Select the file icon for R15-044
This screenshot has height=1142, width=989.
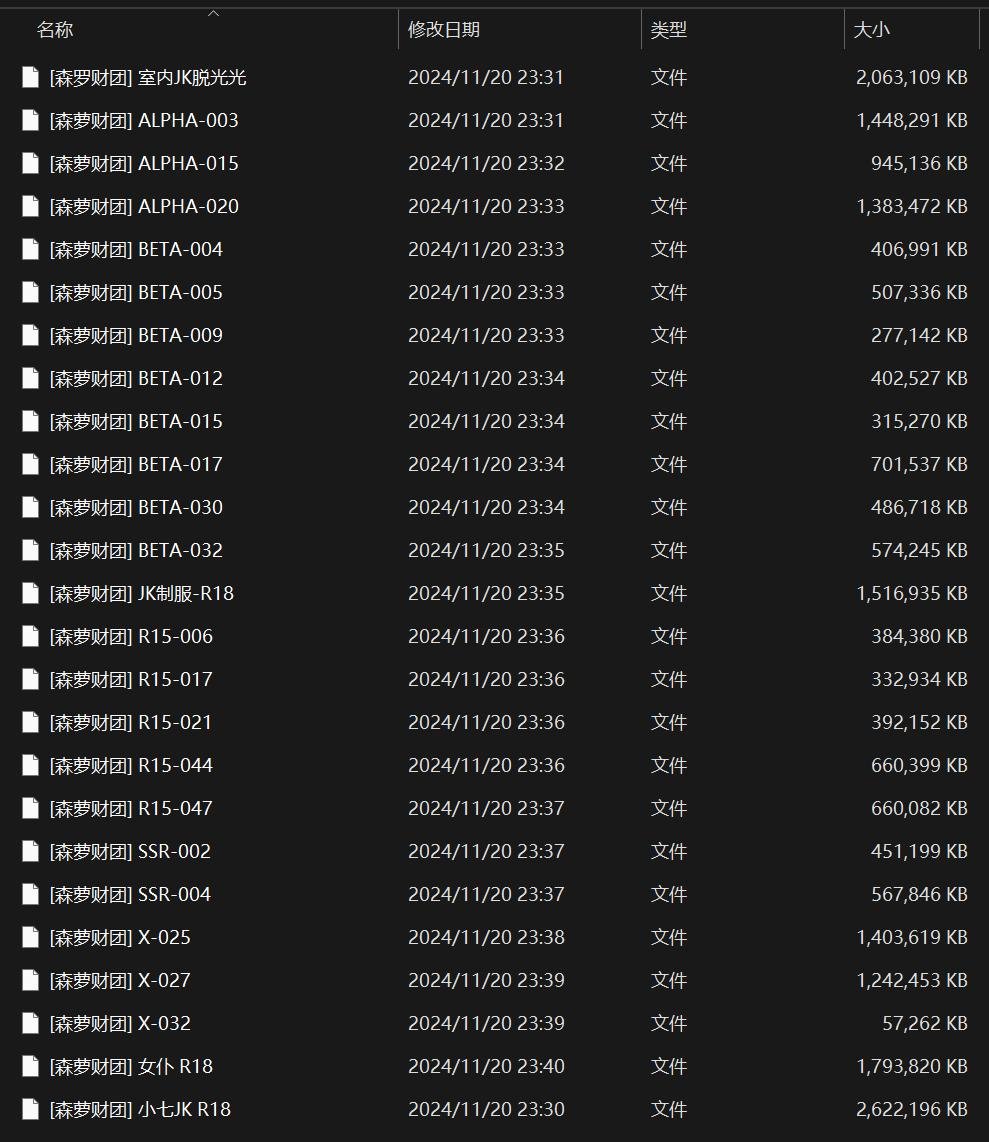point(31,765)
